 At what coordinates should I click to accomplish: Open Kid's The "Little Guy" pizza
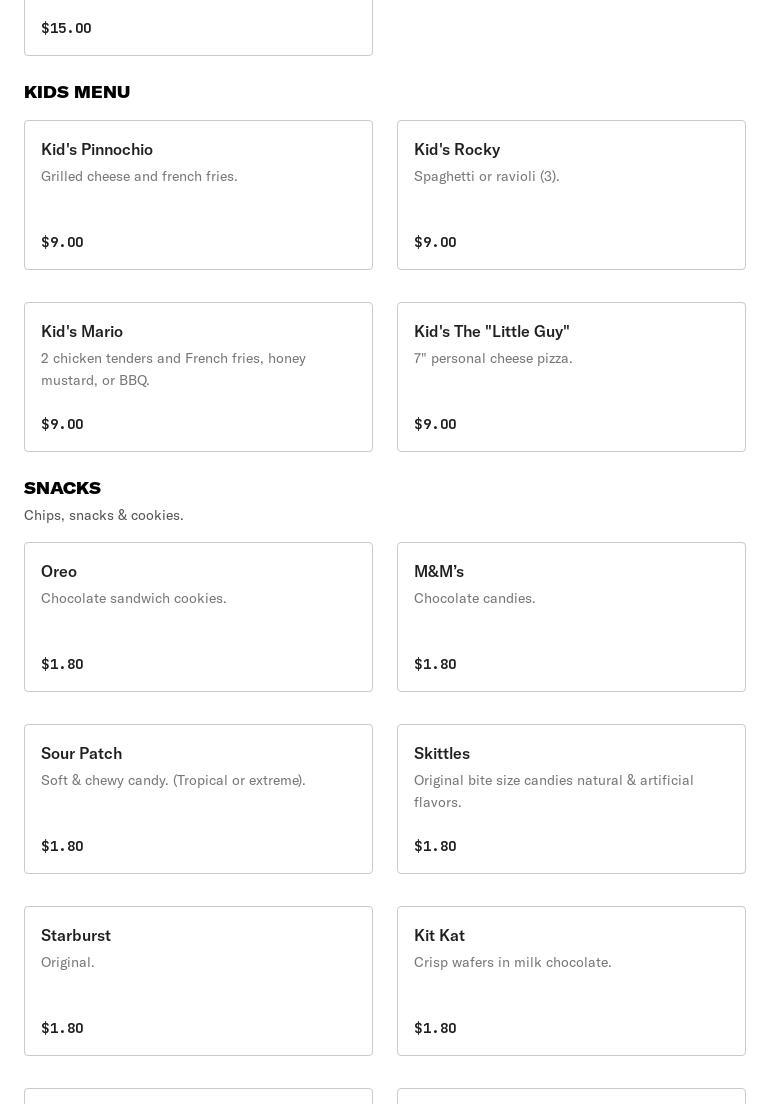(571, 377)
